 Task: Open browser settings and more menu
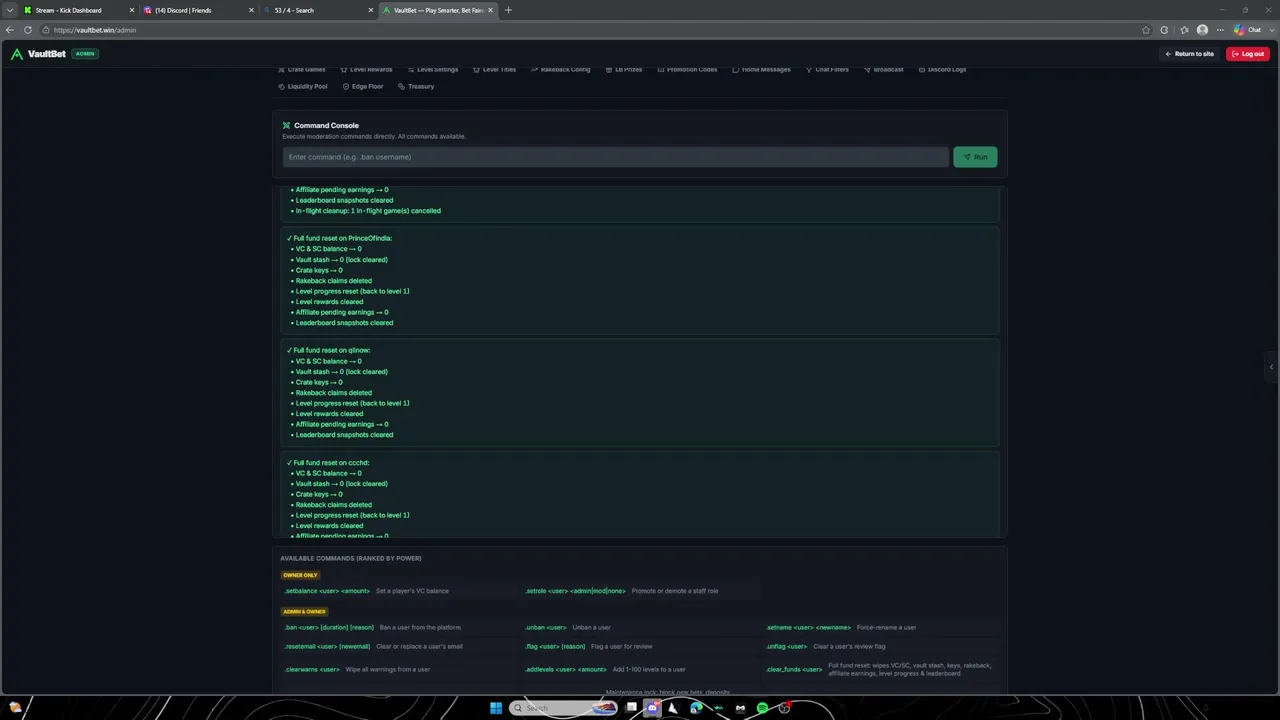coord(1220,30)
